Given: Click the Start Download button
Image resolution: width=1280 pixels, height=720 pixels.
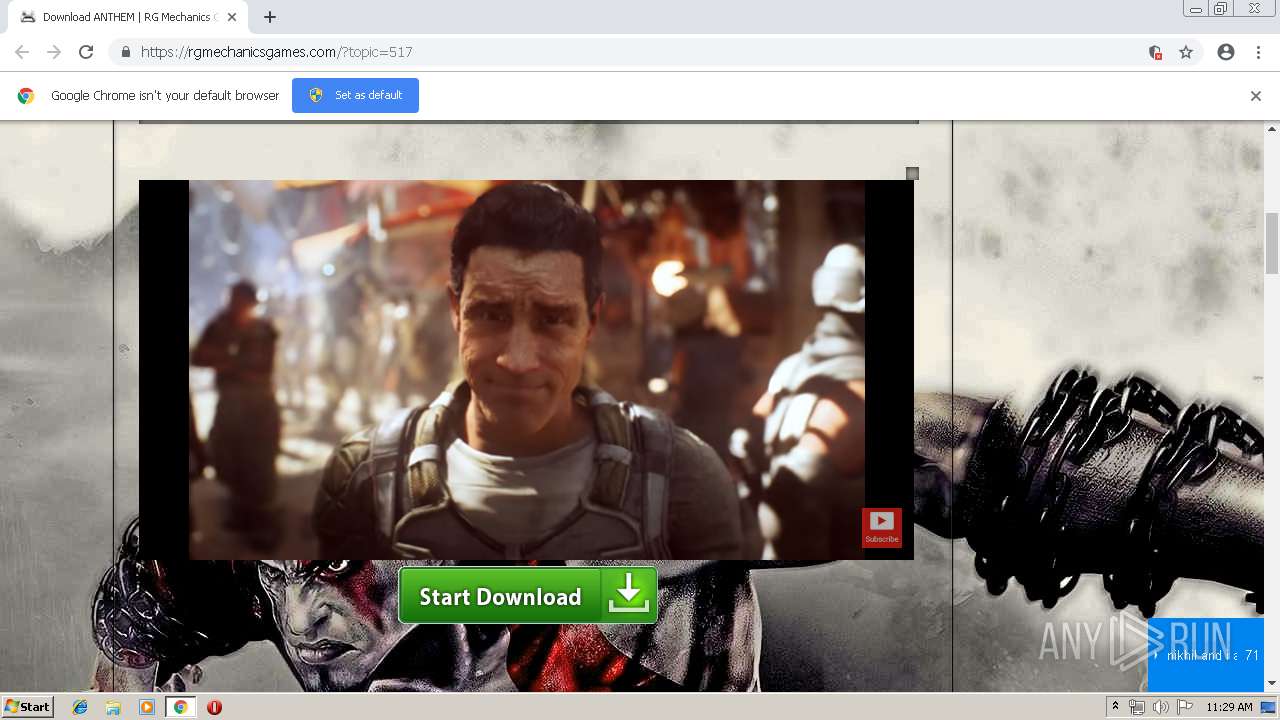Looking at the screenshot, I should [528, 596].
